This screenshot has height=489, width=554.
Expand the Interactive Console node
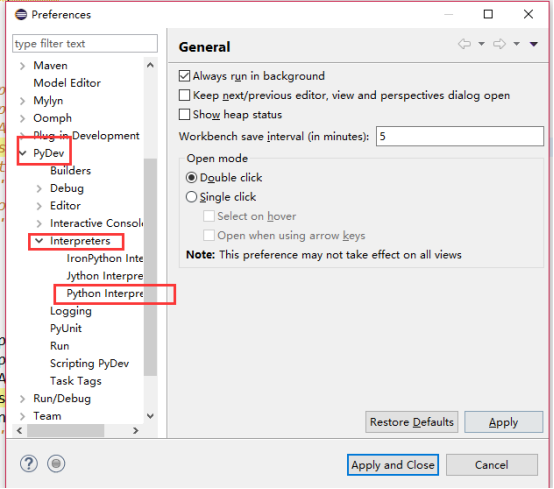[x=39, y=223]
